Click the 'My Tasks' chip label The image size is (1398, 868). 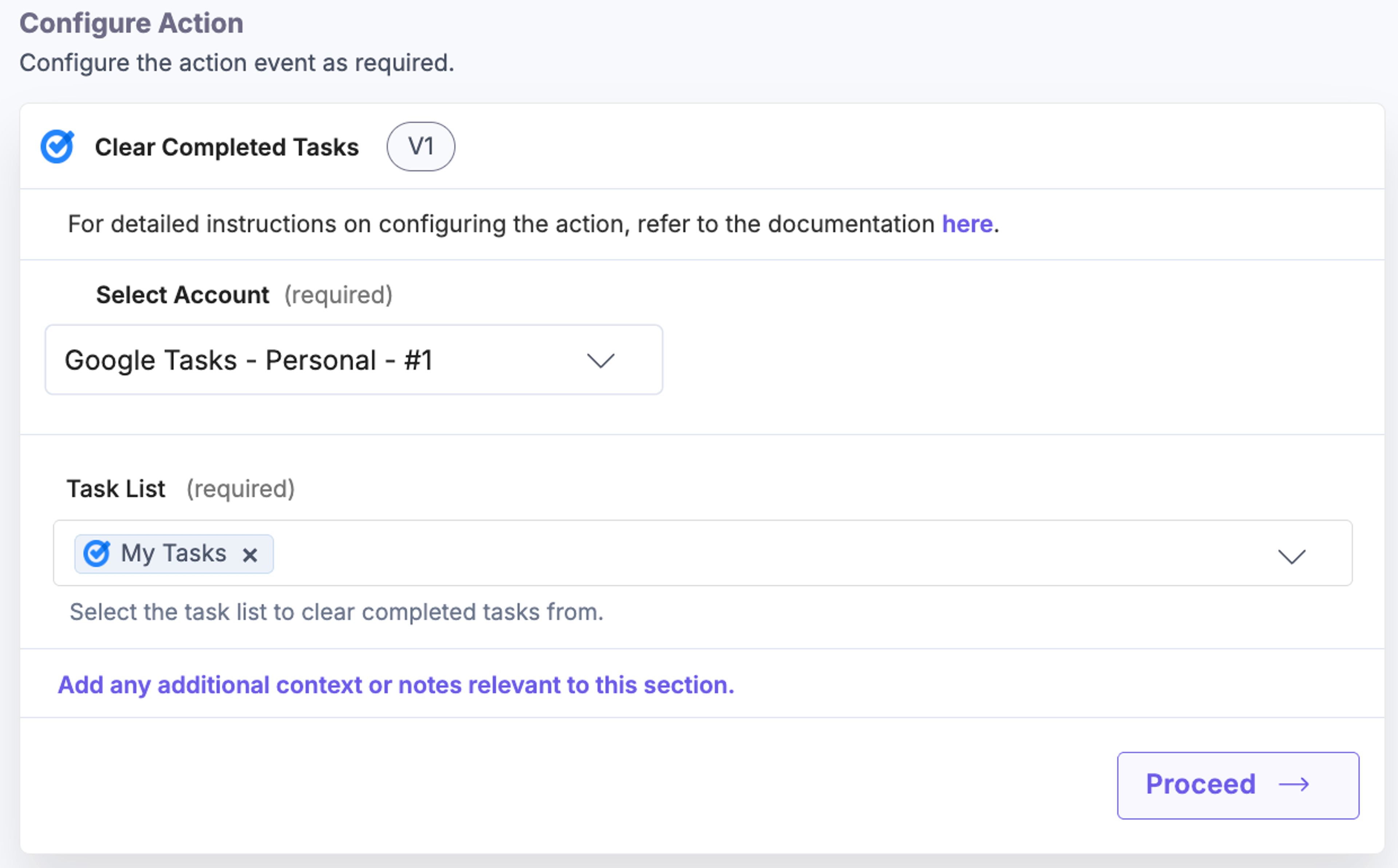[173, 553]
